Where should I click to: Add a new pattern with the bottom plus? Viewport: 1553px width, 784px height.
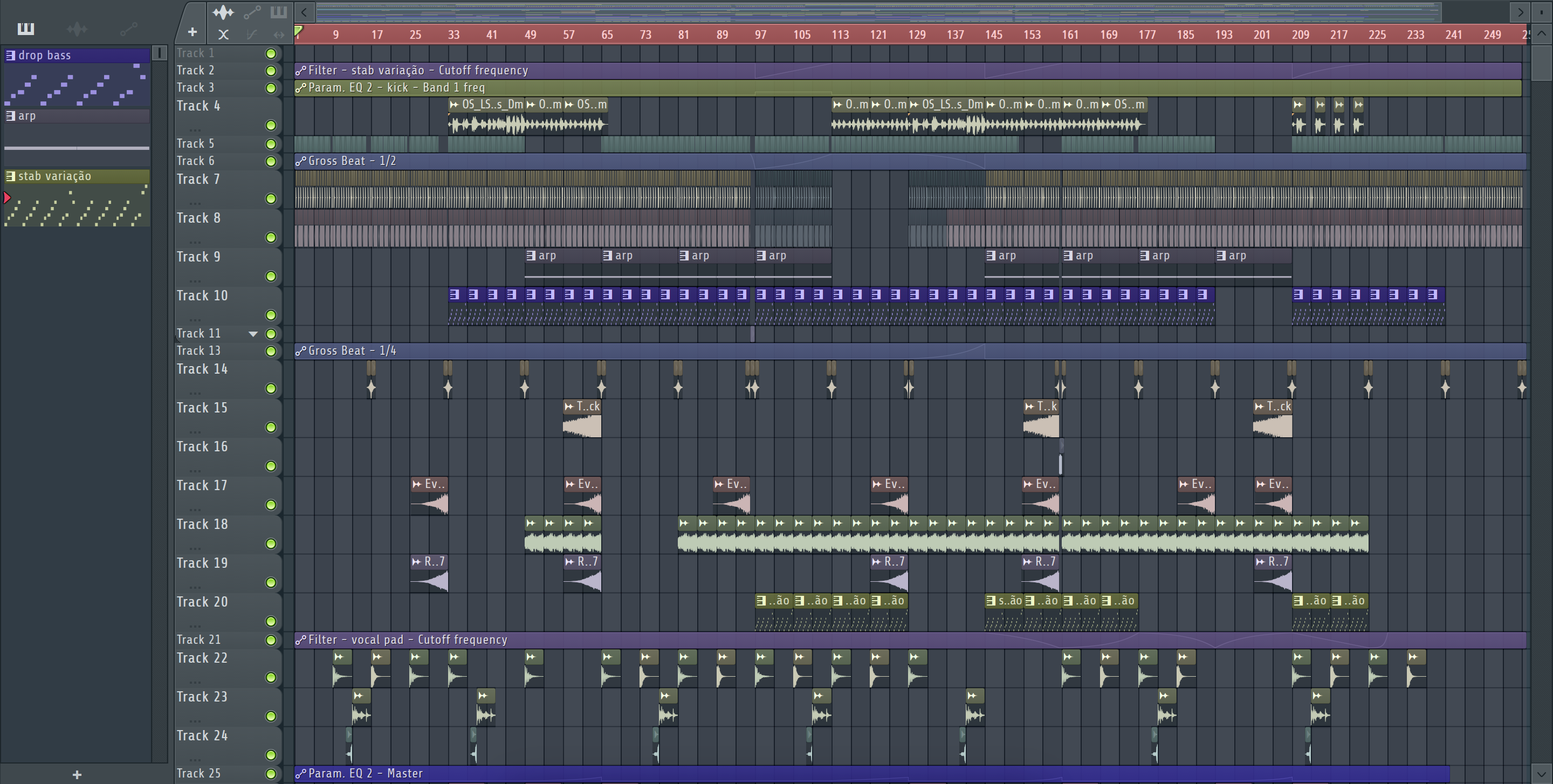(77, 774)
